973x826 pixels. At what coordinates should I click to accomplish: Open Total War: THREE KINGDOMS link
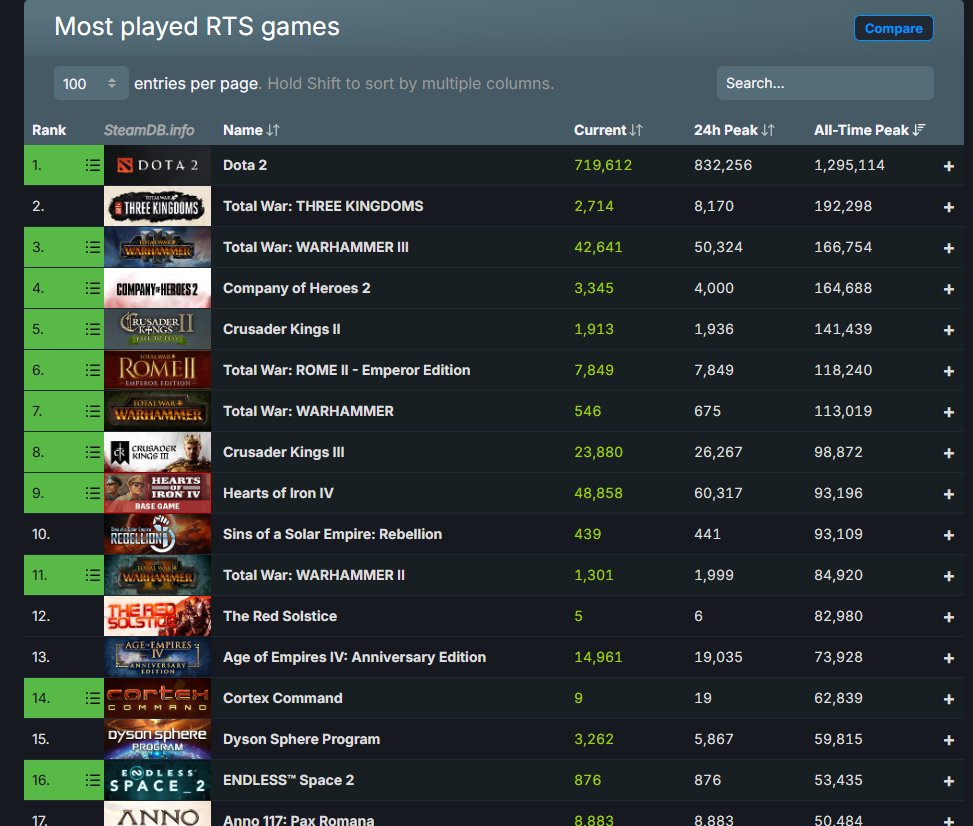point(323,206)
